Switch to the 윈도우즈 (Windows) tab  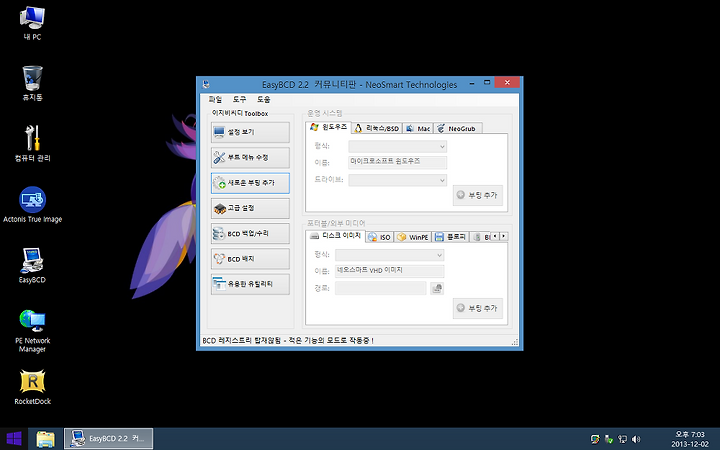pos(328,127)
